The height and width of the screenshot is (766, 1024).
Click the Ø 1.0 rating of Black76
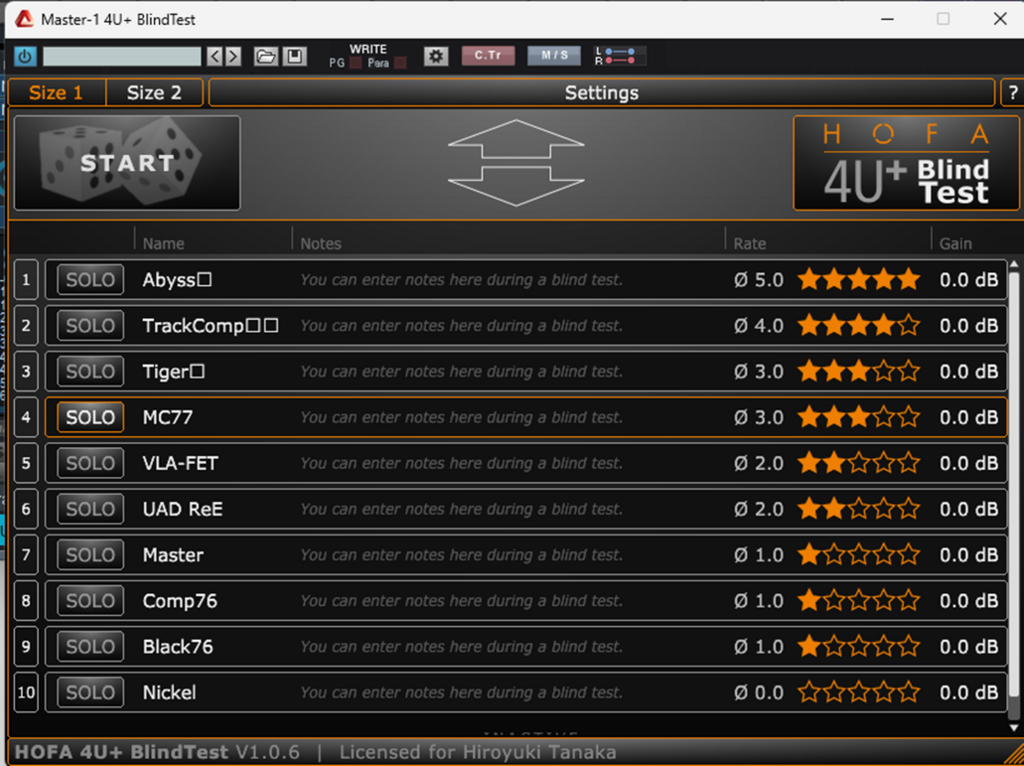click(758, 646)
